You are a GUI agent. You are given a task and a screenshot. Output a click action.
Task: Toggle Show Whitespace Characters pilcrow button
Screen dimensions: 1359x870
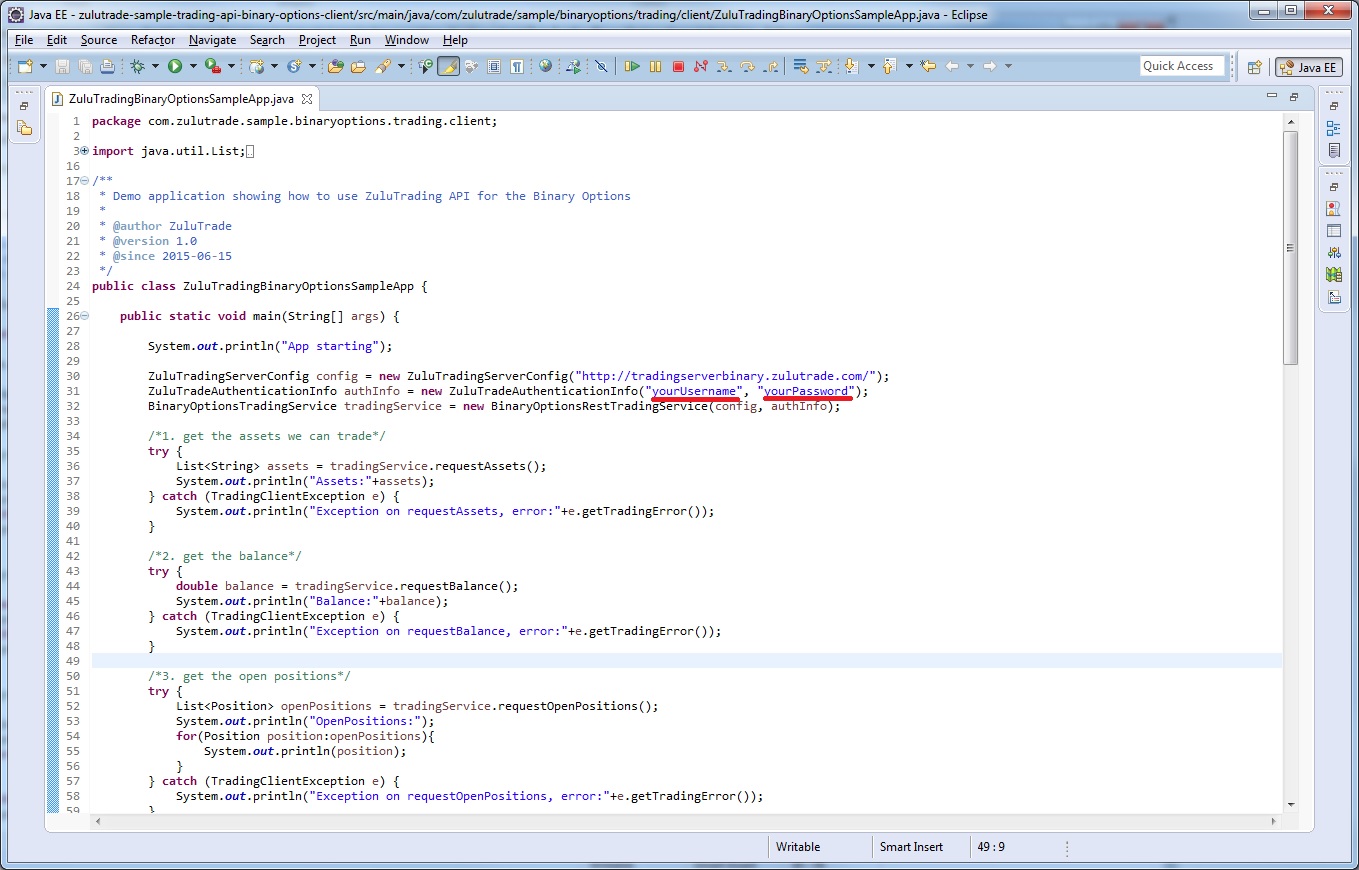click(x=516, y=66)
